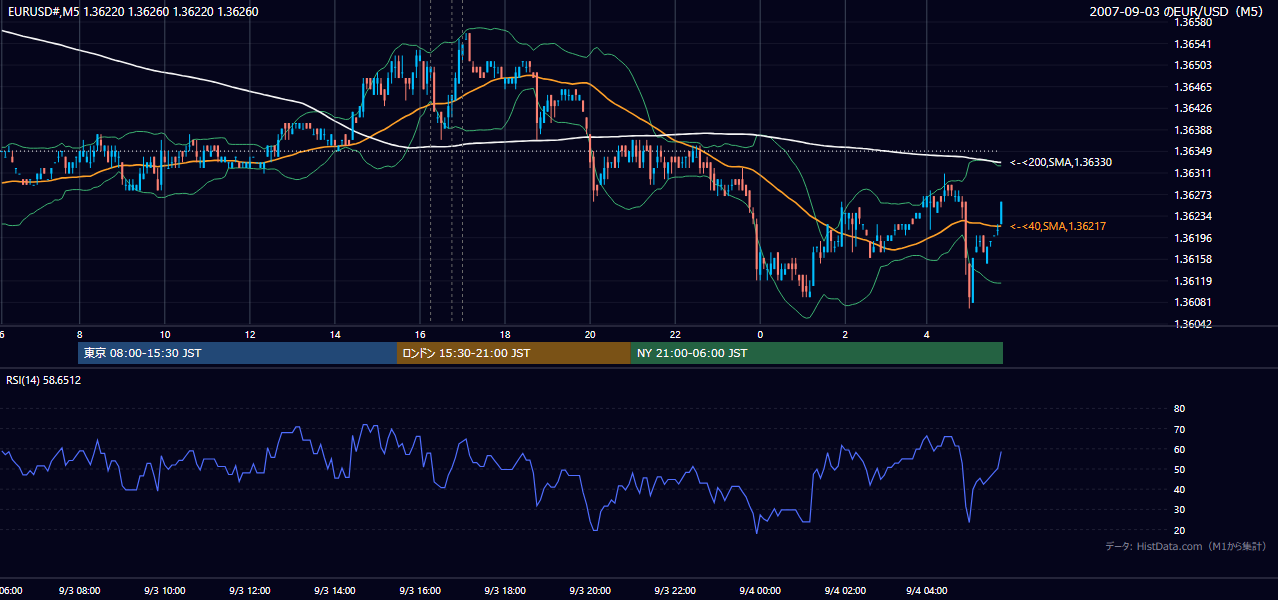Click the RSI(14) 58.6512 indicator label

[43, 380]
